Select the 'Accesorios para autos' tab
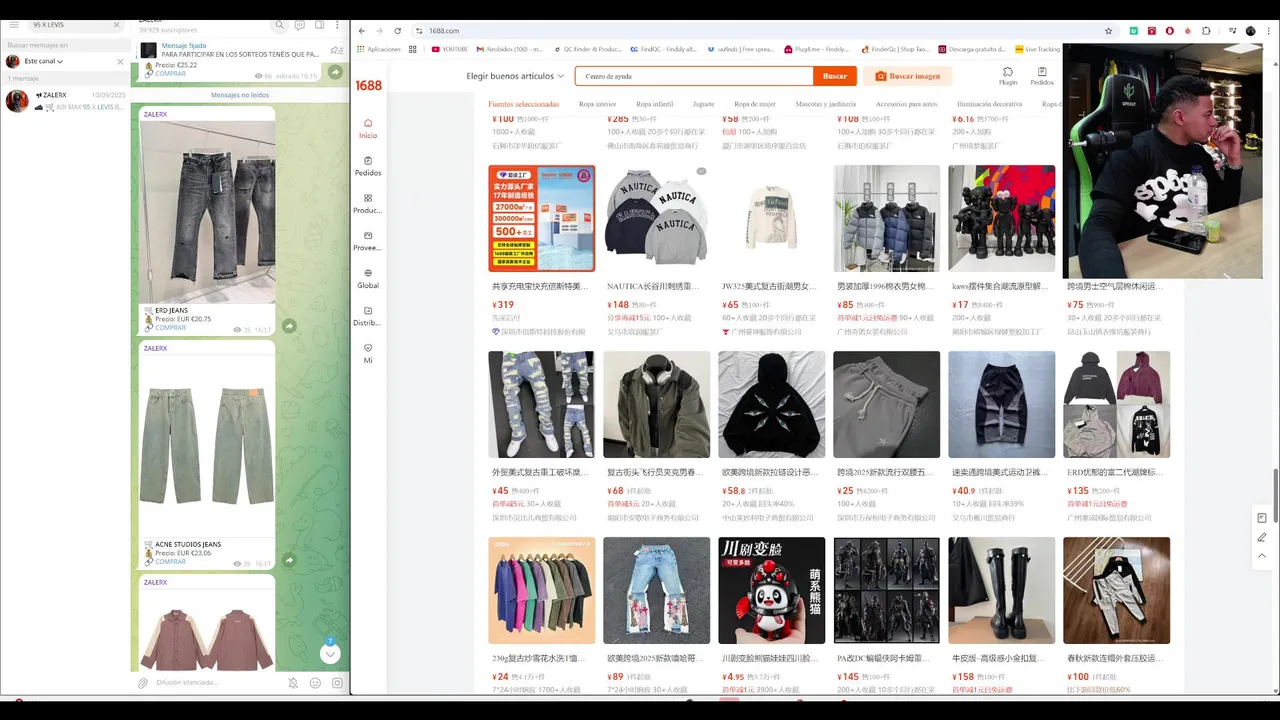Image resolution: width=1280 pixels, height=720 pixels. 906,104
